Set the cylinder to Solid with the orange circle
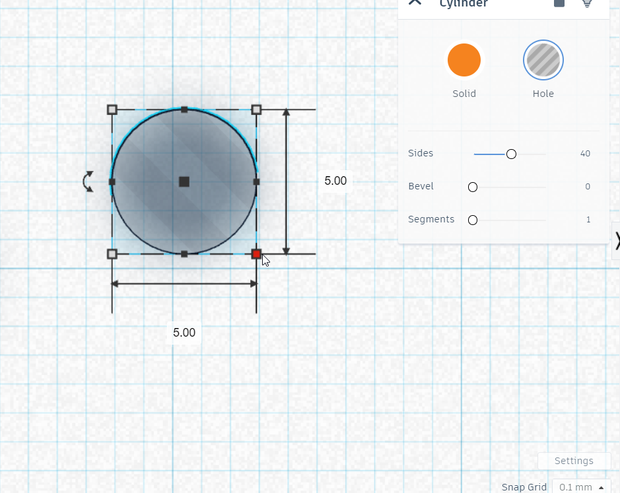Viewport: 620px width, 493px height. point(464,60)
